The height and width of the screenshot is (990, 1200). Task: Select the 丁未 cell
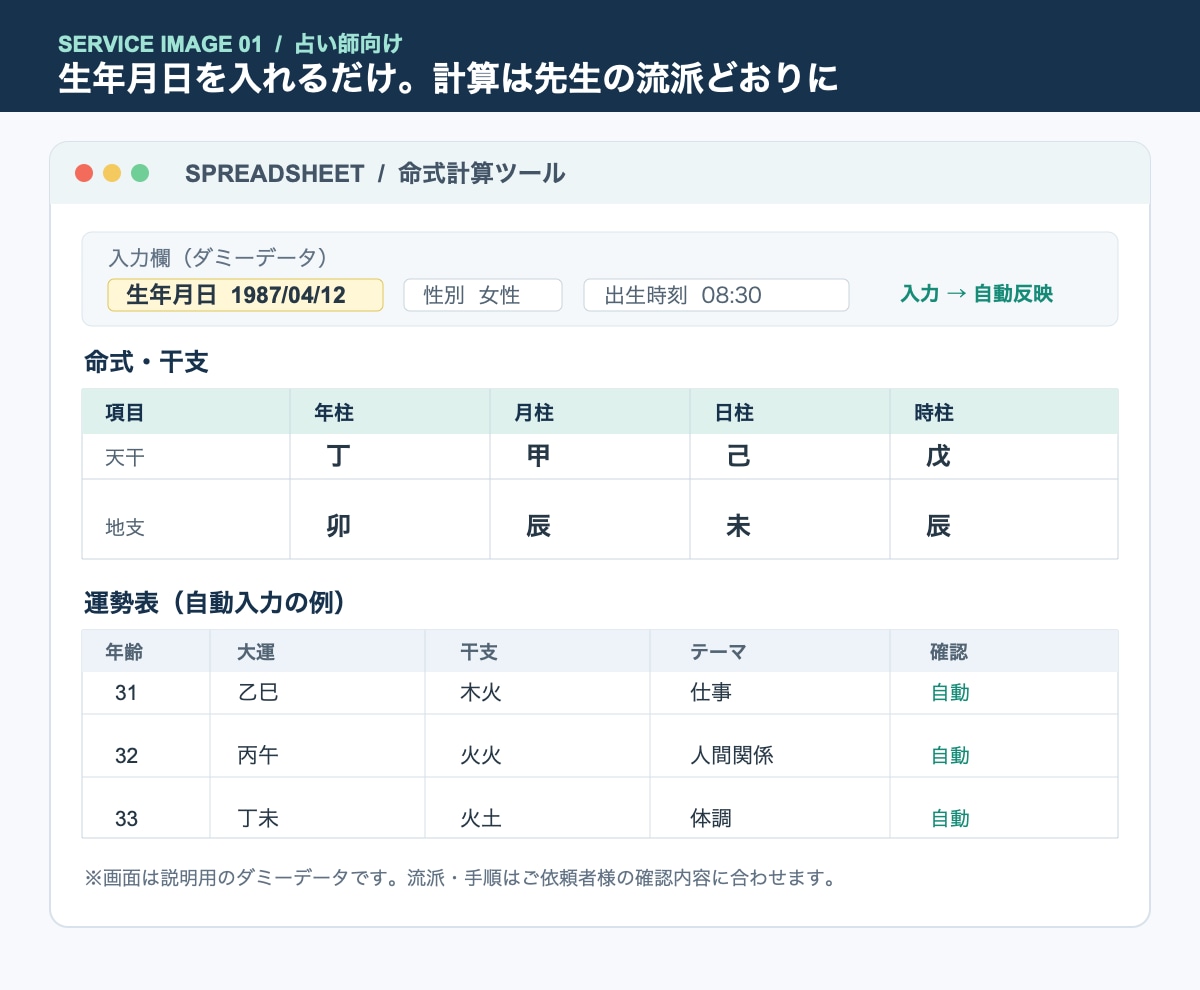(318, 808)
